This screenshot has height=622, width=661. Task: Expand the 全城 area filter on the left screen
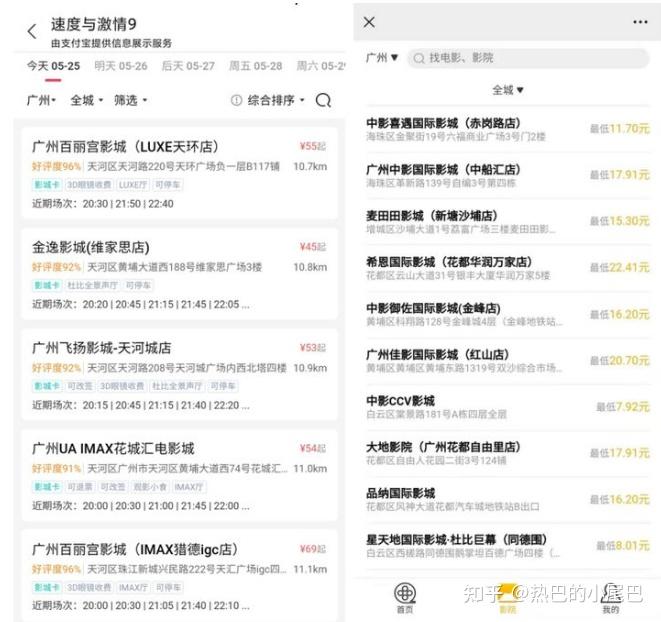point(86,100)
